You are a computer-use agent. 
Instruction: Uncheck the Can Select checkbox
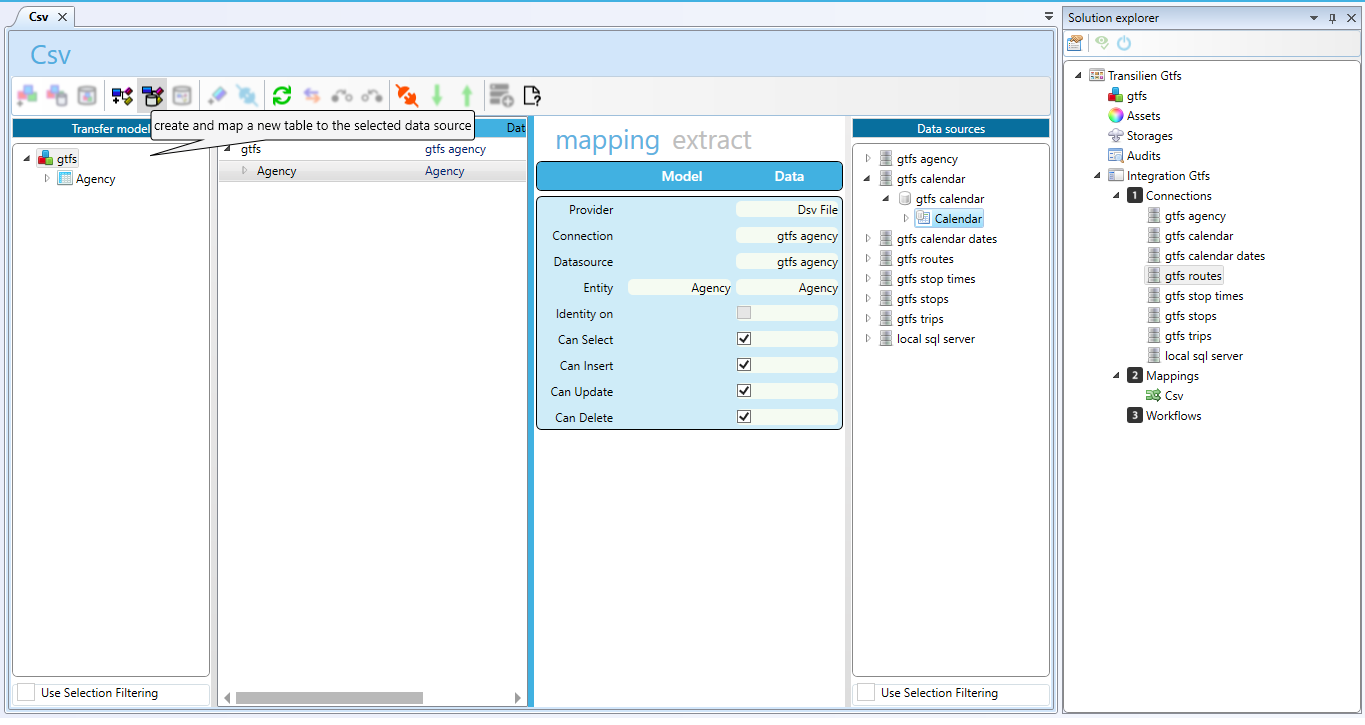tap(744, 339)
